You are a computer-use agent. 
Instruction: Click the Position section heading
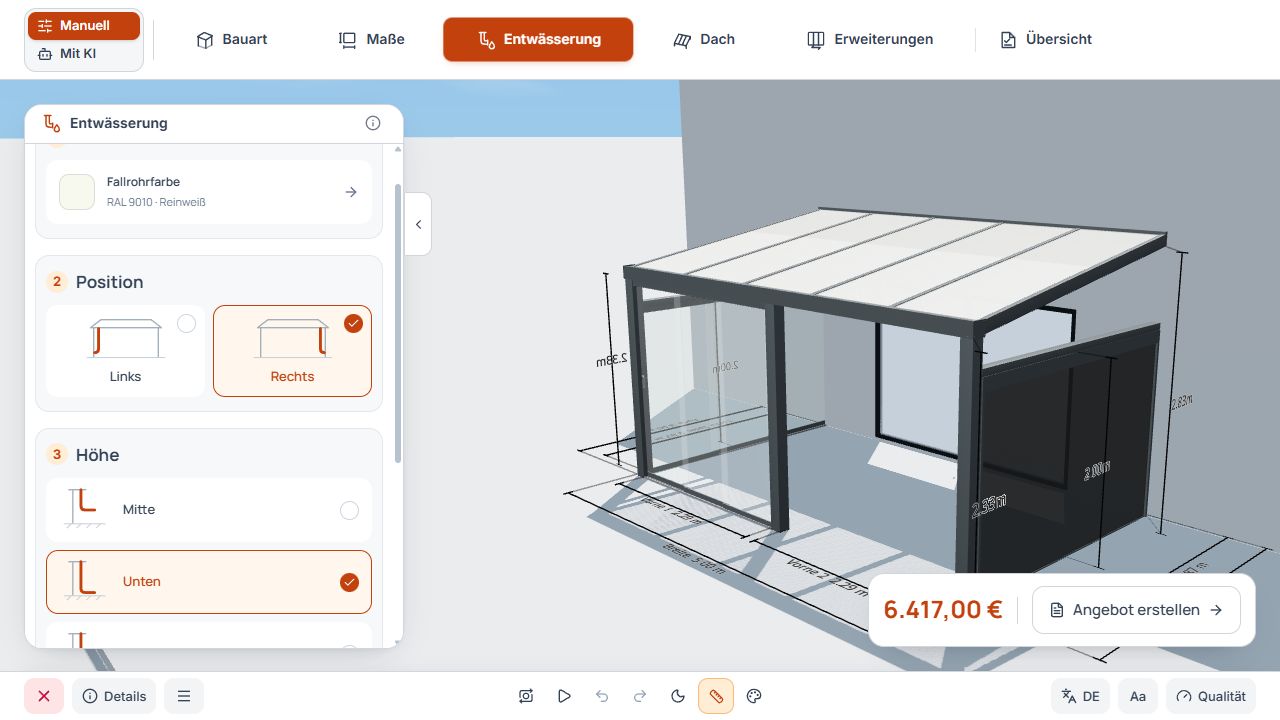pyautogui.click(x=110, y=282)
